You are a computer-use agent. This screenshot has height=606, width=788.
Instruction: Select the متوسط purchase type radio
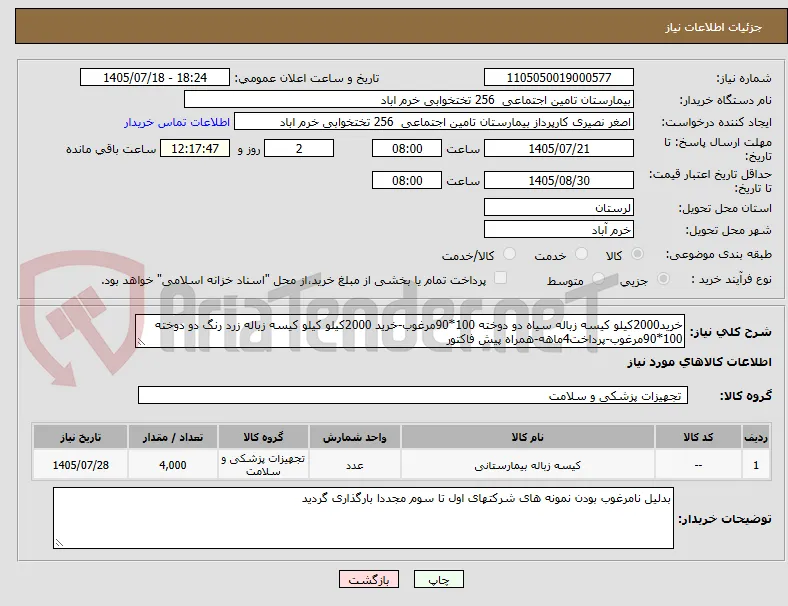click(598, 278)
